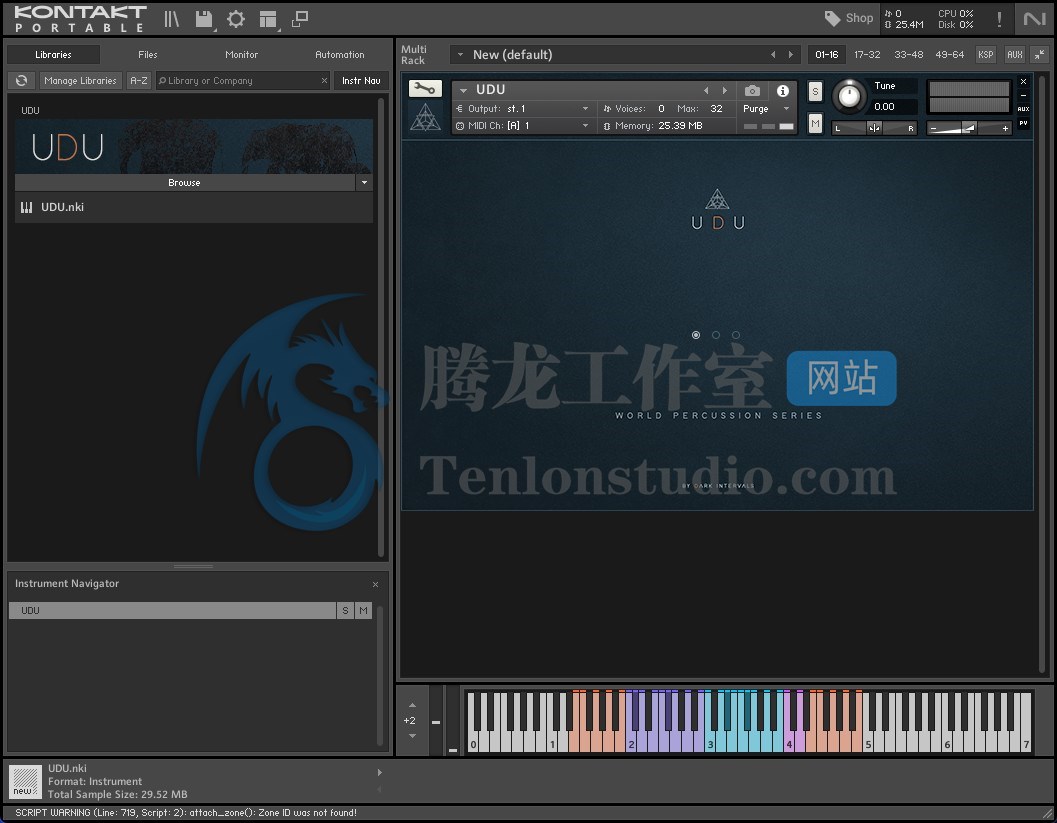
Task: Select UDU.nki instrument file
Action: 194,207
